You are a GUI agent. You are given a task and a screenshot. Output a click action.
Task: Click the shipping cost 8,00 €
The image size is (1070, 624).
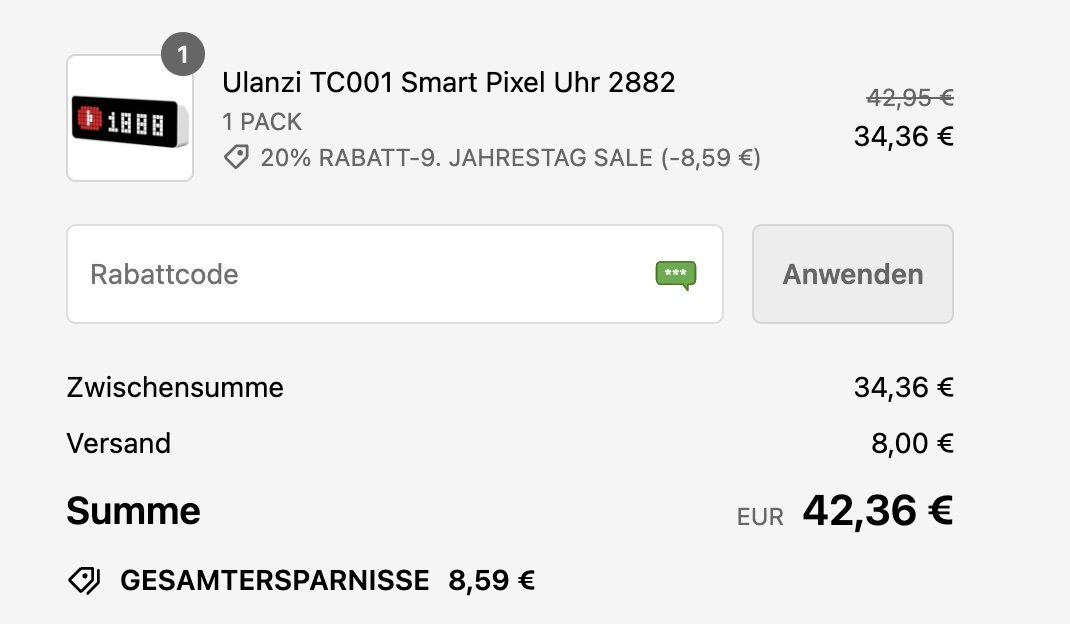pyautogui.click(x=912, y=443)
